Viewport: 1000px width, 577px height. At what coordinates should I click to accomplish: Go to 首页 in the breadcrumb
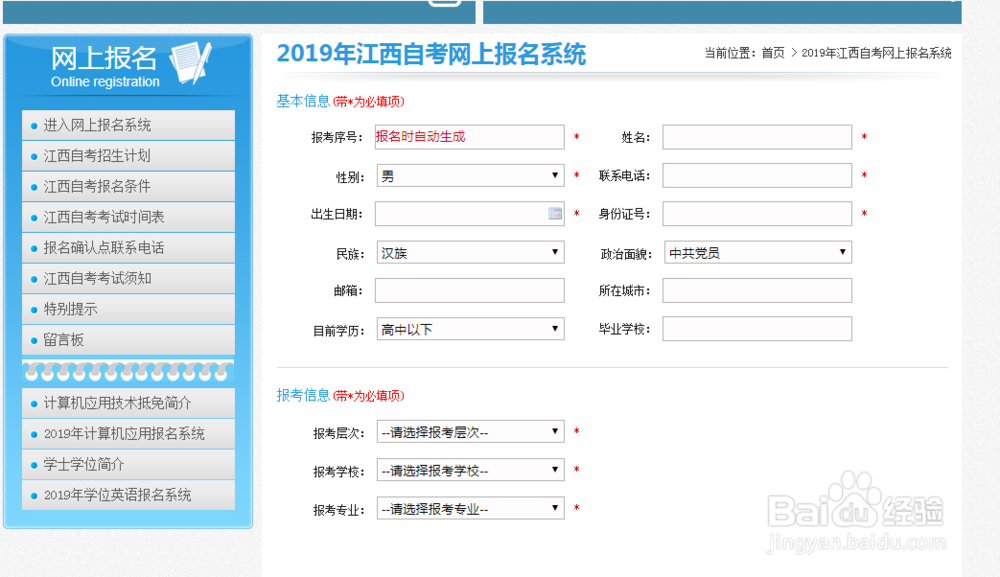click(773, 53)
